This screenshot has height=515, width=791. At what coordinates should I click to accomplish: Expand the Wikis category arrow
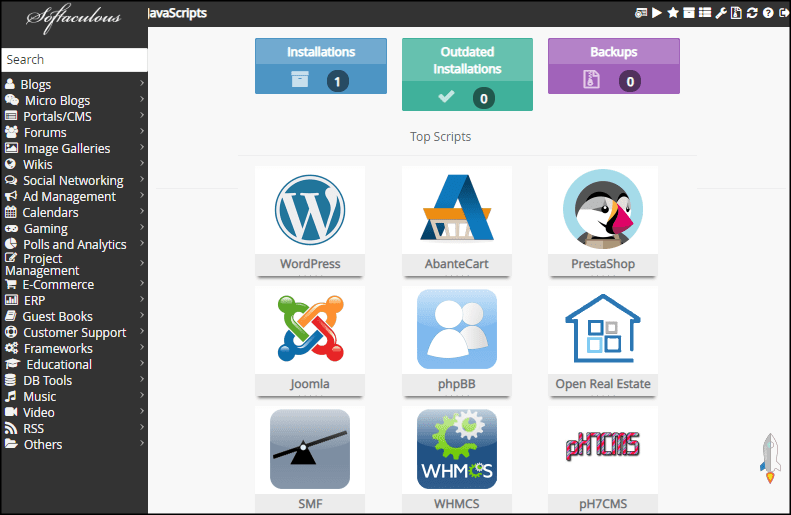[x=142, y=163]
